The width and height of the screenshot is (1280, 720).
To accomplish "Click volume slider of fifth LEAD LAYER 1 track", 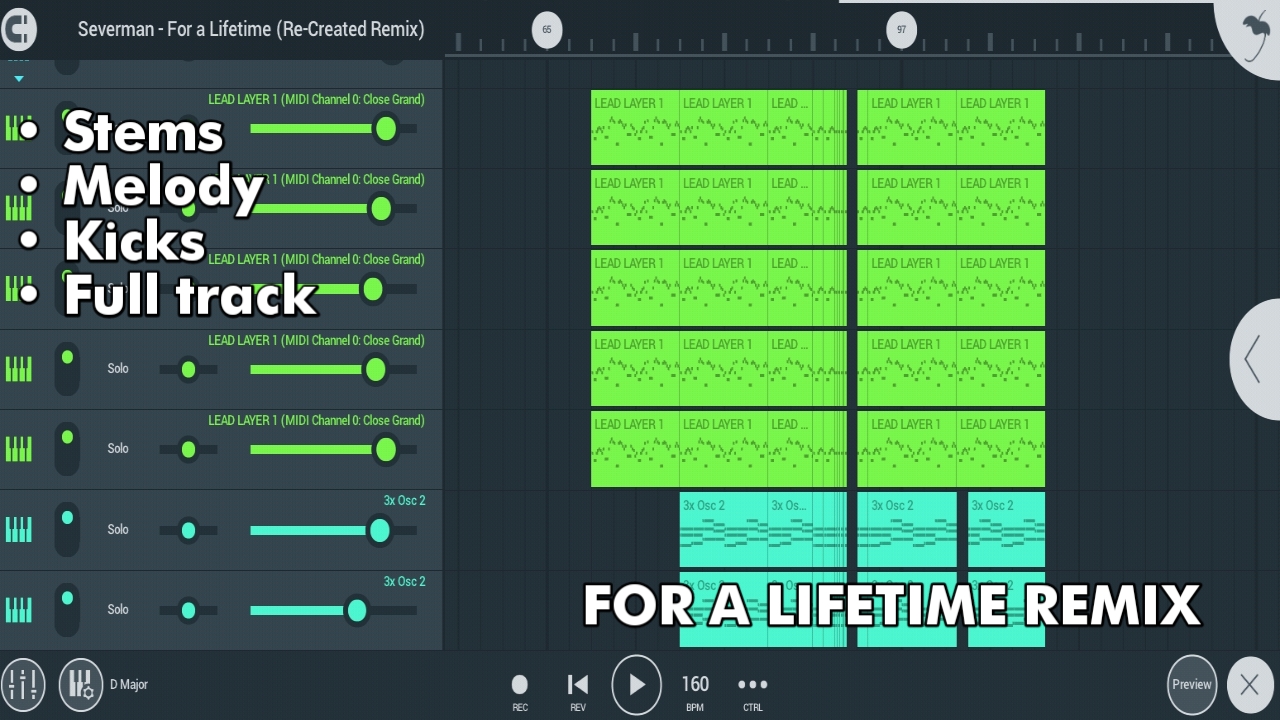I will [333, 450].
